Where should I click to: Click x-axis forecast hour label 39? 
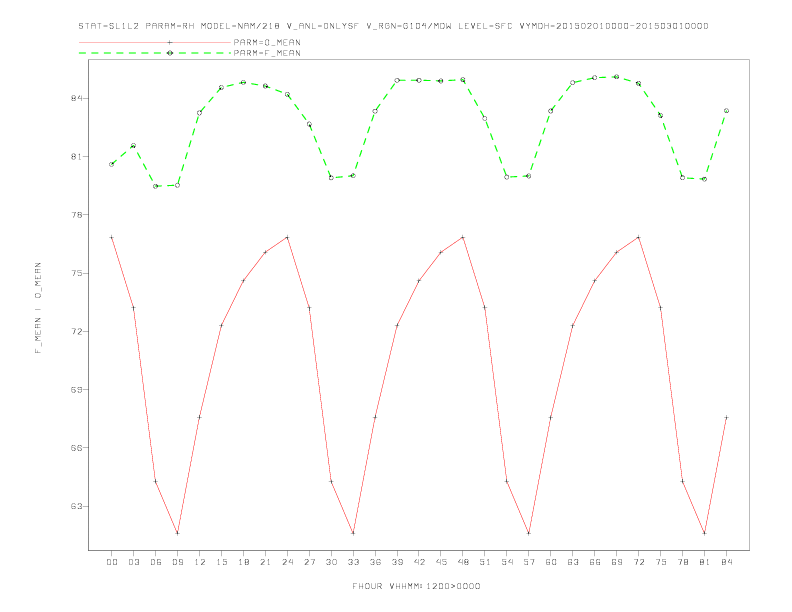(397, 562)
